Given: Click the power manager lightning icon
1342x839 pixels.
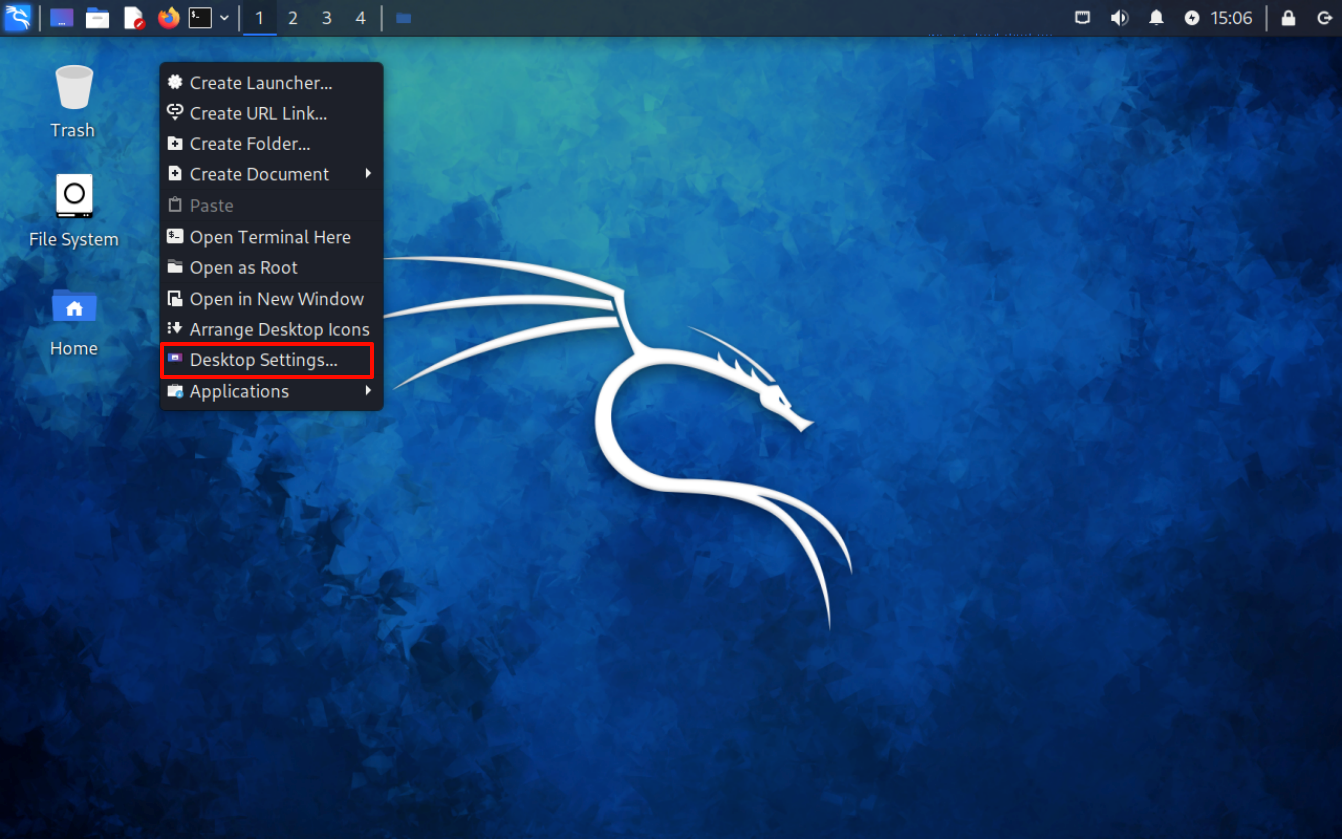Looking at the screenshot, I should 1191,18.
